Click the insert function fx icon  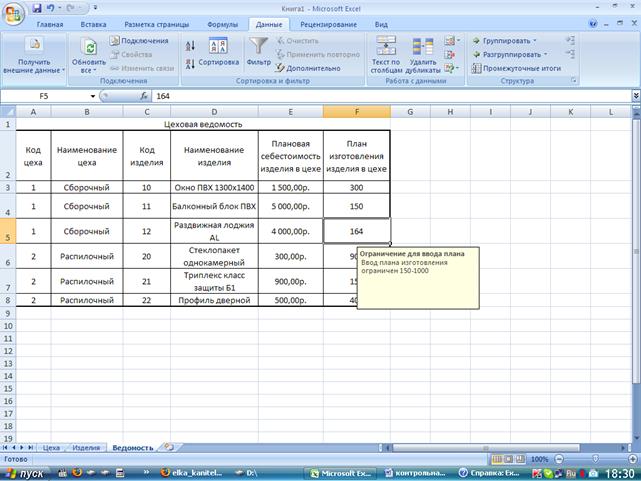[x=144, y=96]
